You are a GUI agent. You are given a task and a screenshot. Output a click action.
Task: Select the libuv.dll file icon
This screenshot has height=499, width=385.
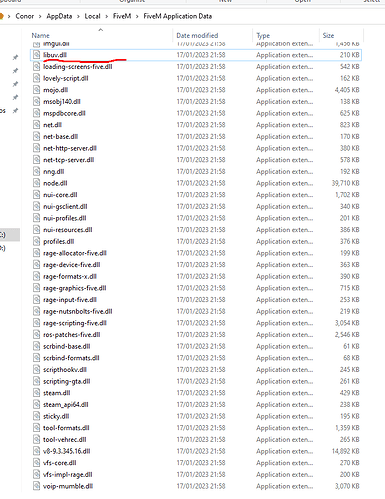pos(37,55)
